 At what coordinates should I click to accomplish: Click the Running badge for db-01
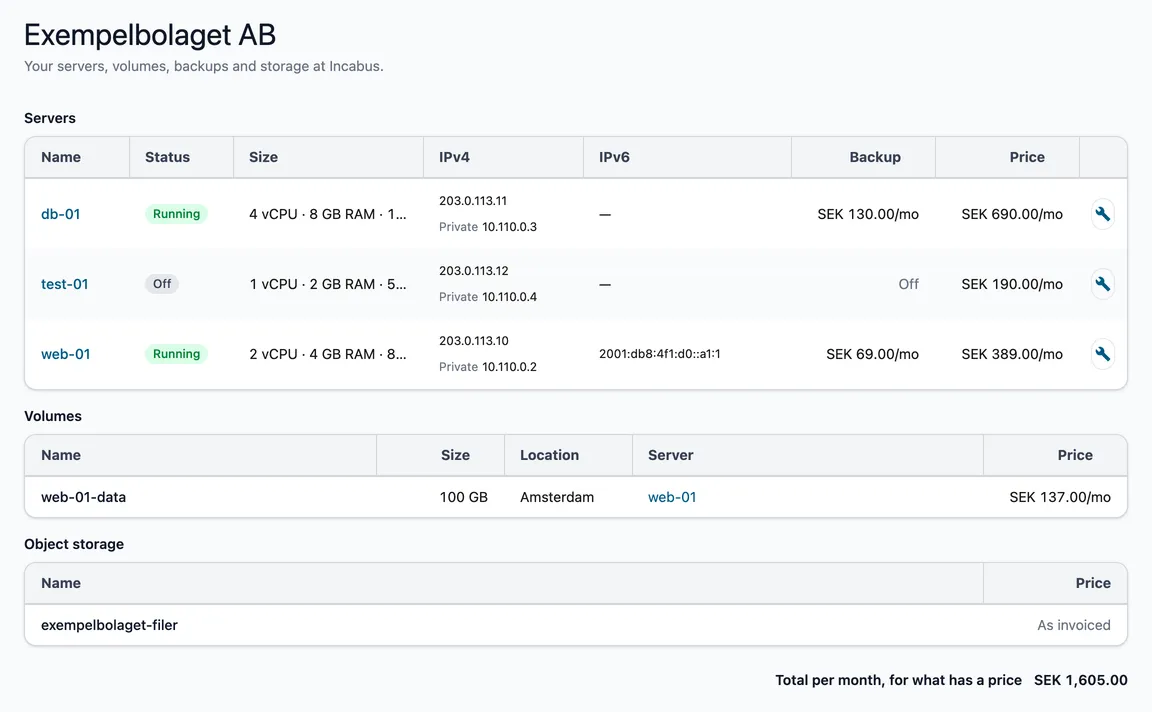pos(176,214)
